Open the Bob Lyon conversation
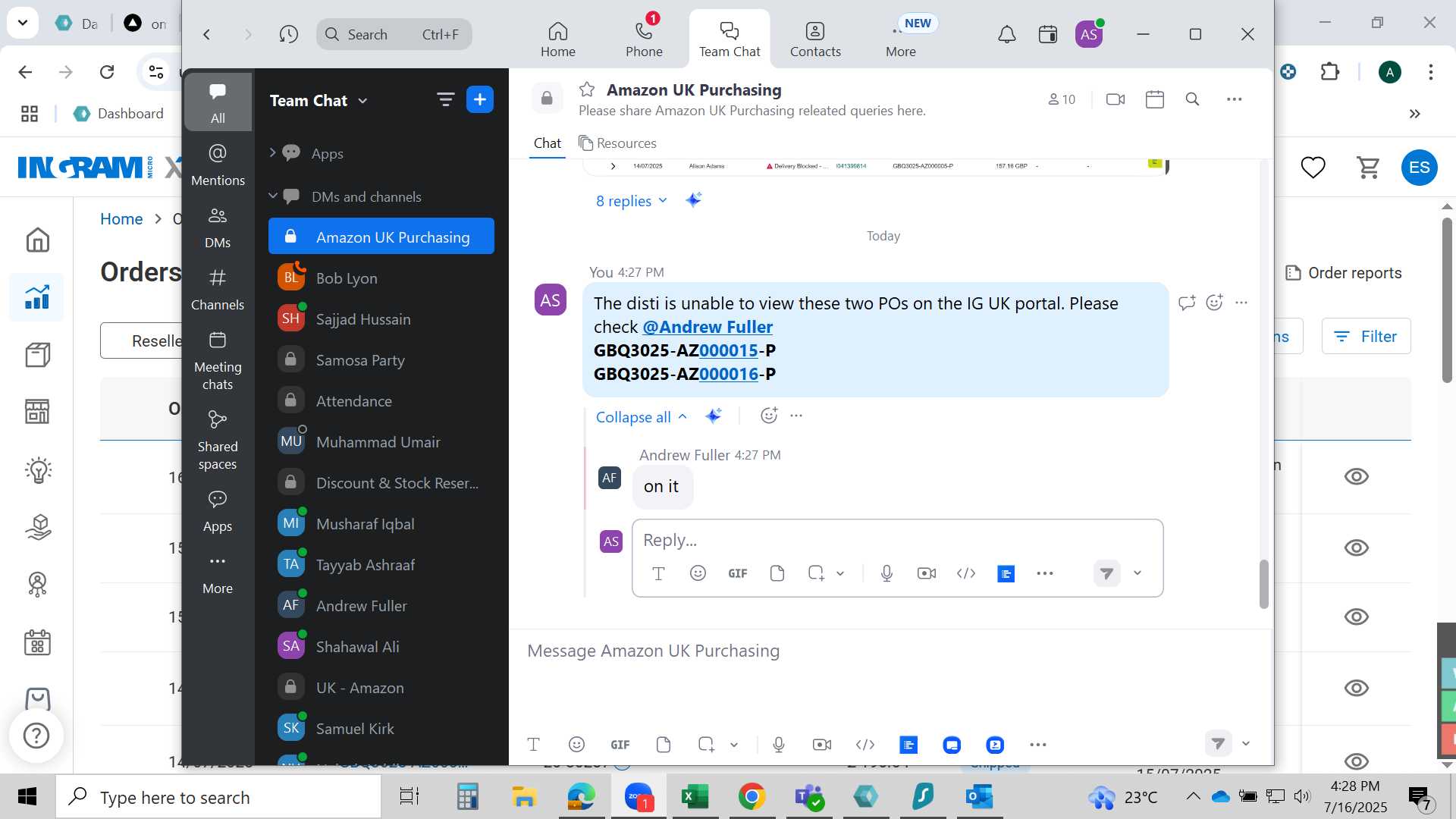Image resolution: width=1456 pixels, height=819 pixels. coord(381,278)
